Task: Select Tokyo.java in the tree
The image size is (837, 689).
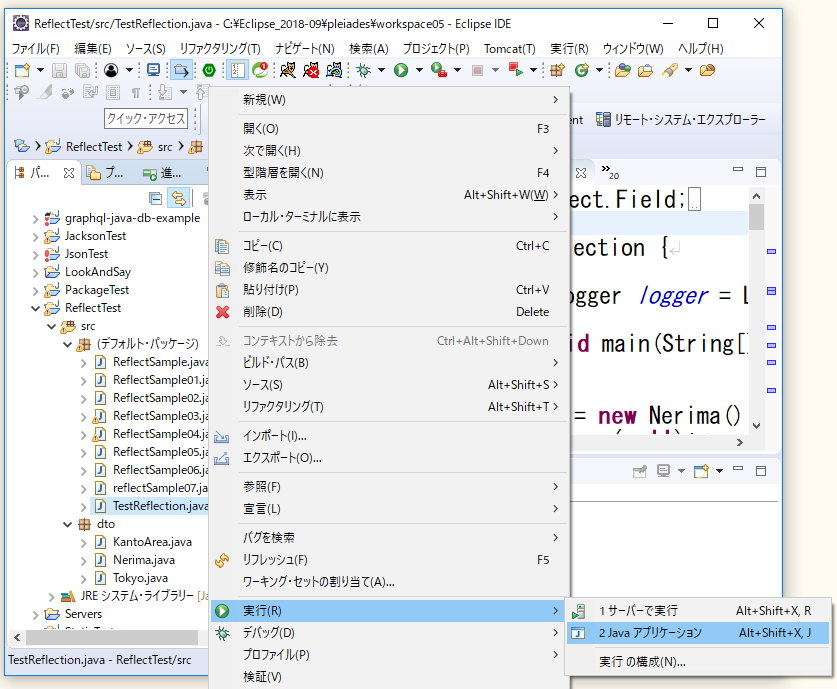Action: click(140, 579)
